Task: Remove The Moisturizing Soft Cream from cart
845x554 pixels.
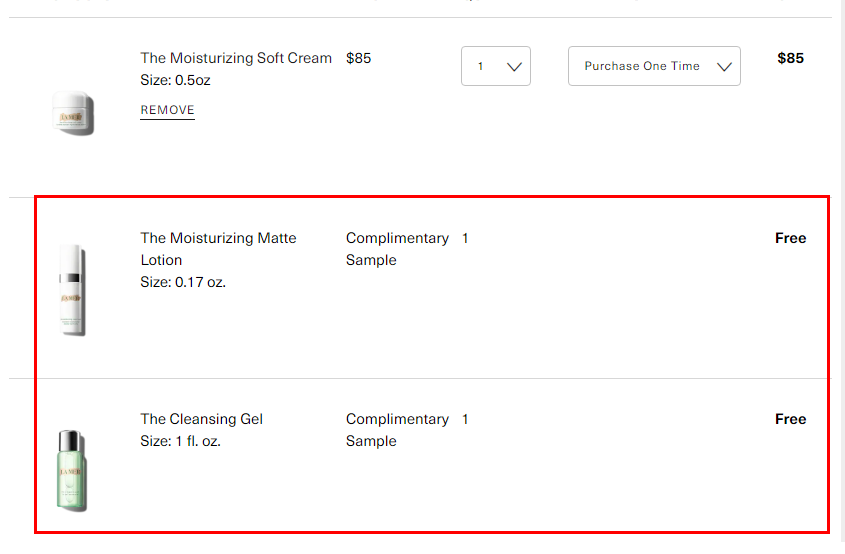Action: (x=167, y=110)
